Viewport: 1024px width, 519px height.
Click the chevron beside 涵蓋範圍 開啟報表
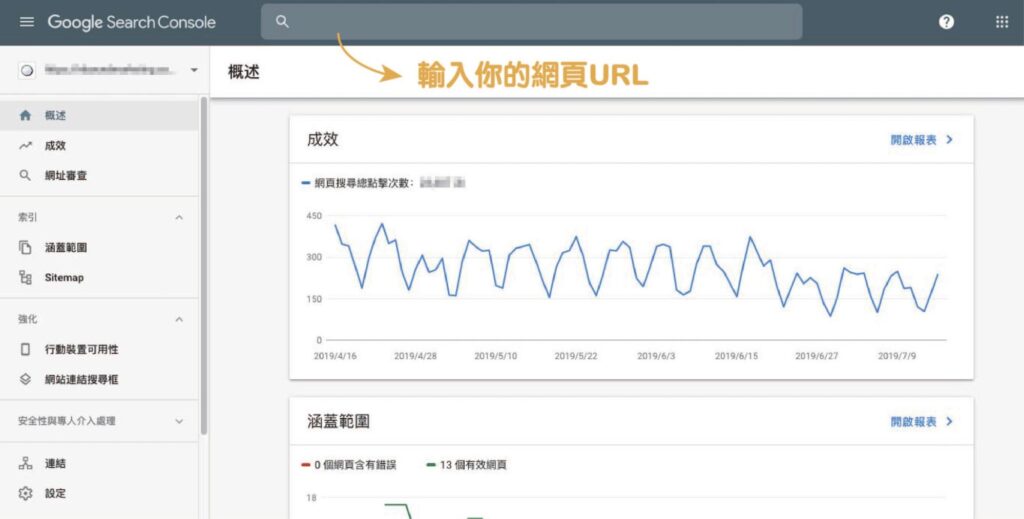pos(950,422)
